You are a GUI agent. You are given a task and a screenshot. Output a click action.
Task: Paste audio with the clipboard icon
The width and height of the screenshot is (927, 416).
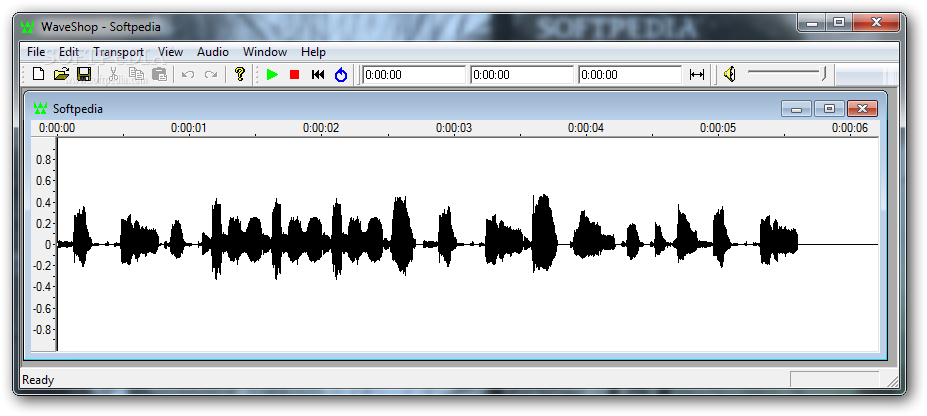coord(159,74)
